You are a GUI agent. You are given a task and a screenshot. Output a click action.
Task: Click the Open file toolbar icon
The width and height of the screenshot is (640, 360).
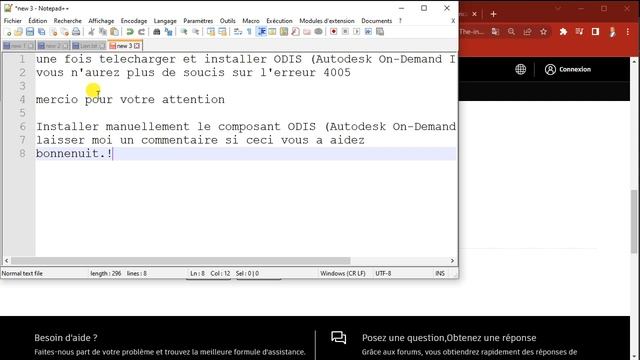[19, 32]
